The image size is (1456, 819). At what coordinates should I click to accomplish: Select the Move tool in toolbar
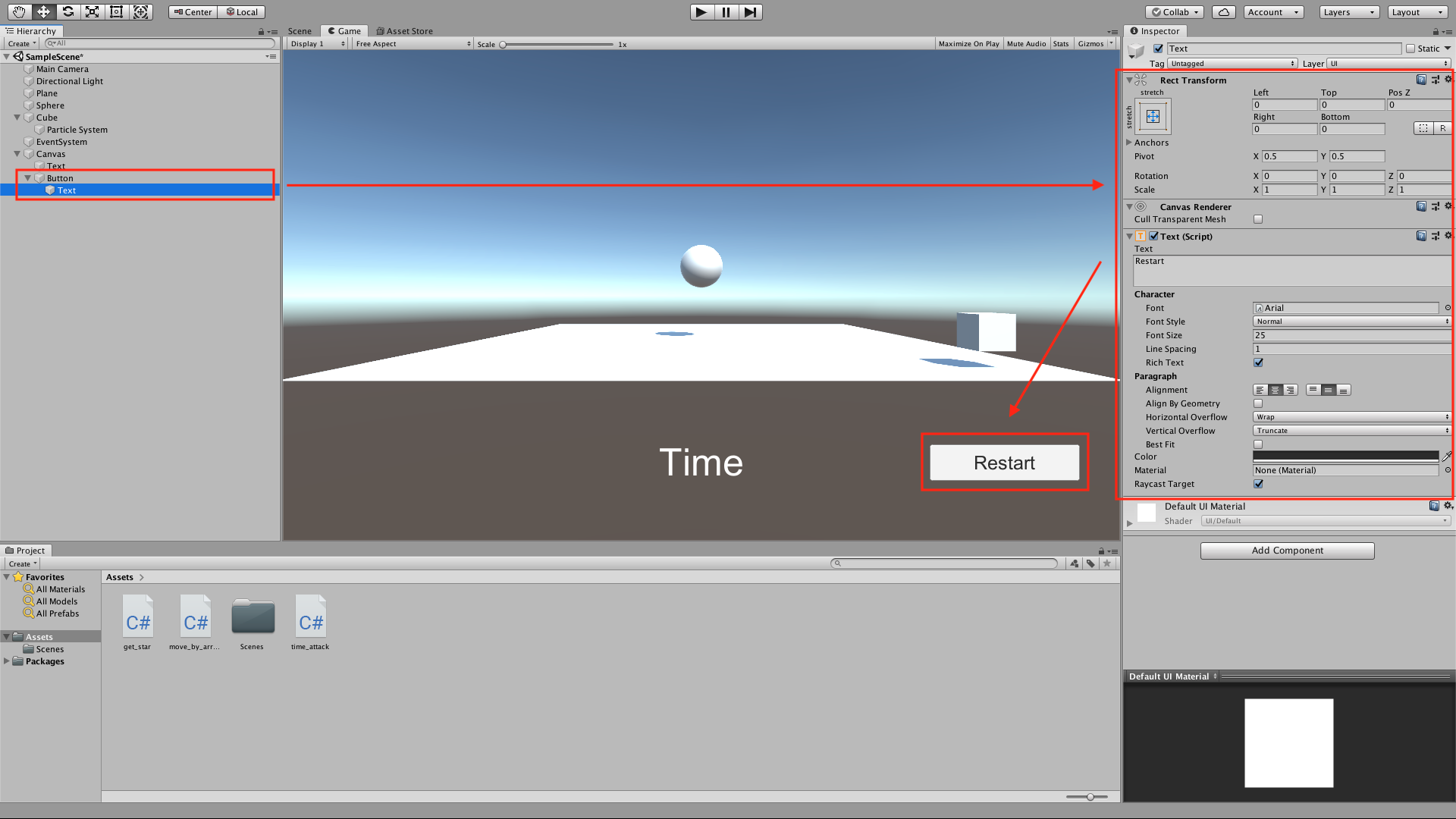point(43,11)
